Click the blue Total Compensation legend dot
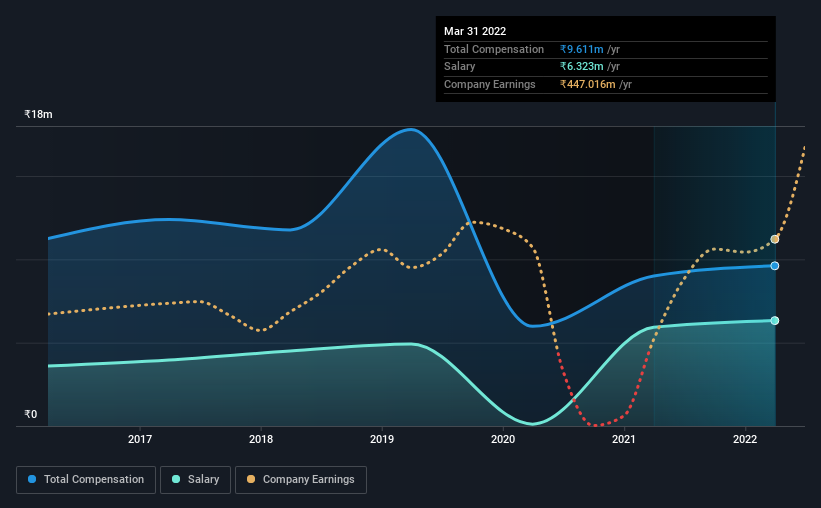This screenshot has width=821, height=508. pyautogui.click(x=32, y=479)
